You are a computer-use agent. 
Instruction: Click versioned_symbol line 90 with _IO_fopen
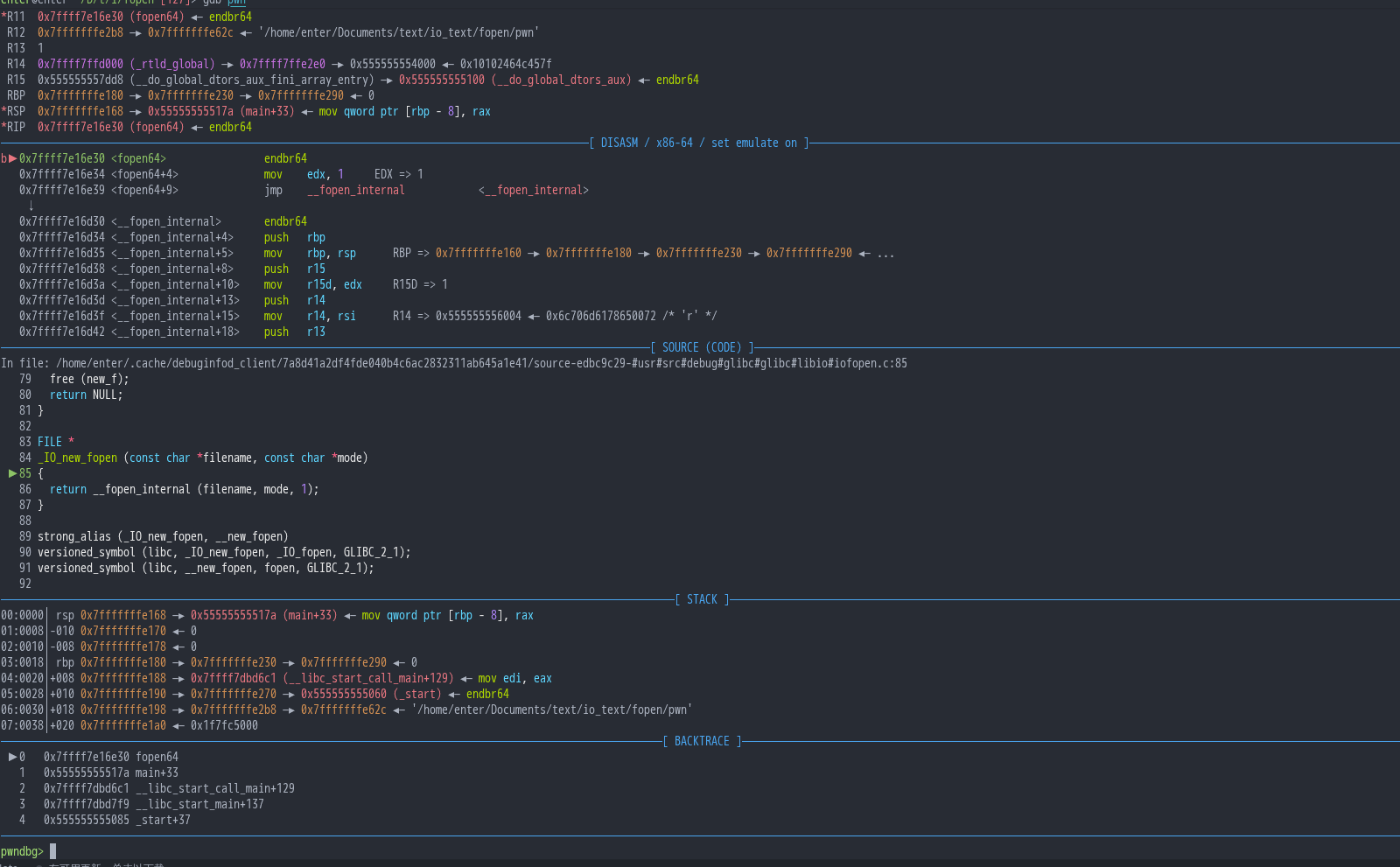click(224, 552)
